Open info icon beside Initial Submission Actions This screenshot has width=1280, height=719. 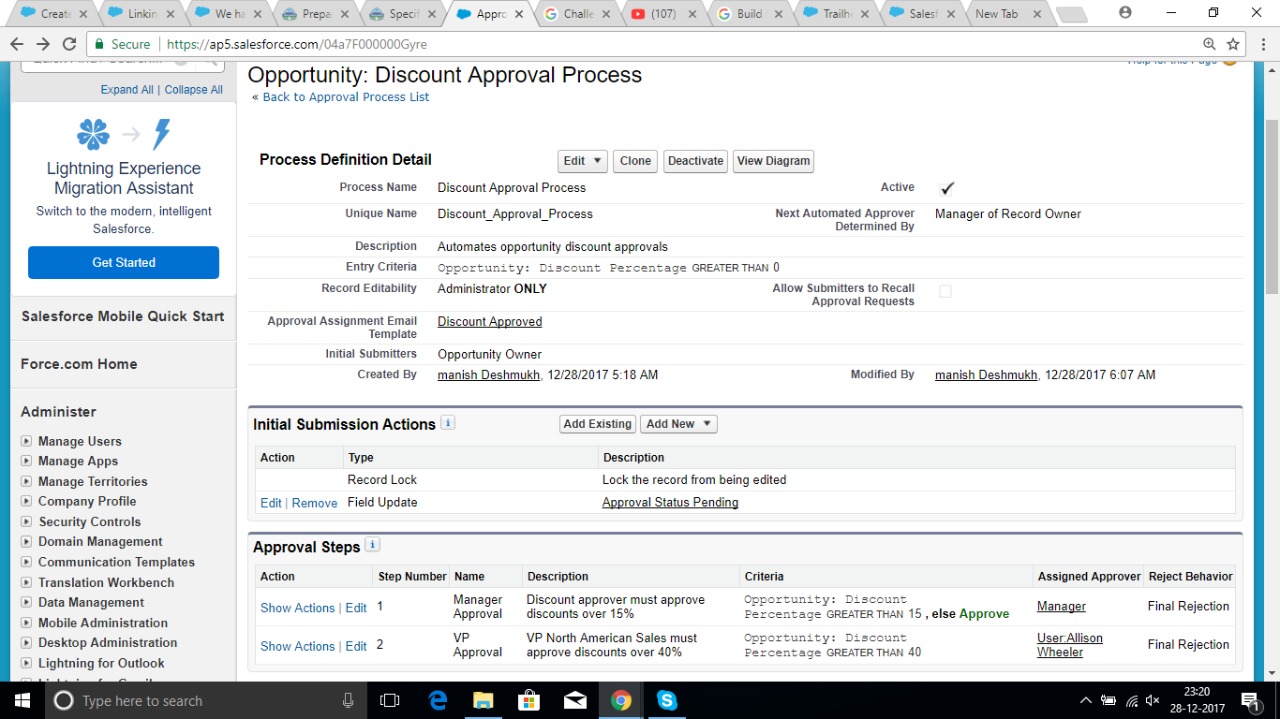(x=448, y=423)
